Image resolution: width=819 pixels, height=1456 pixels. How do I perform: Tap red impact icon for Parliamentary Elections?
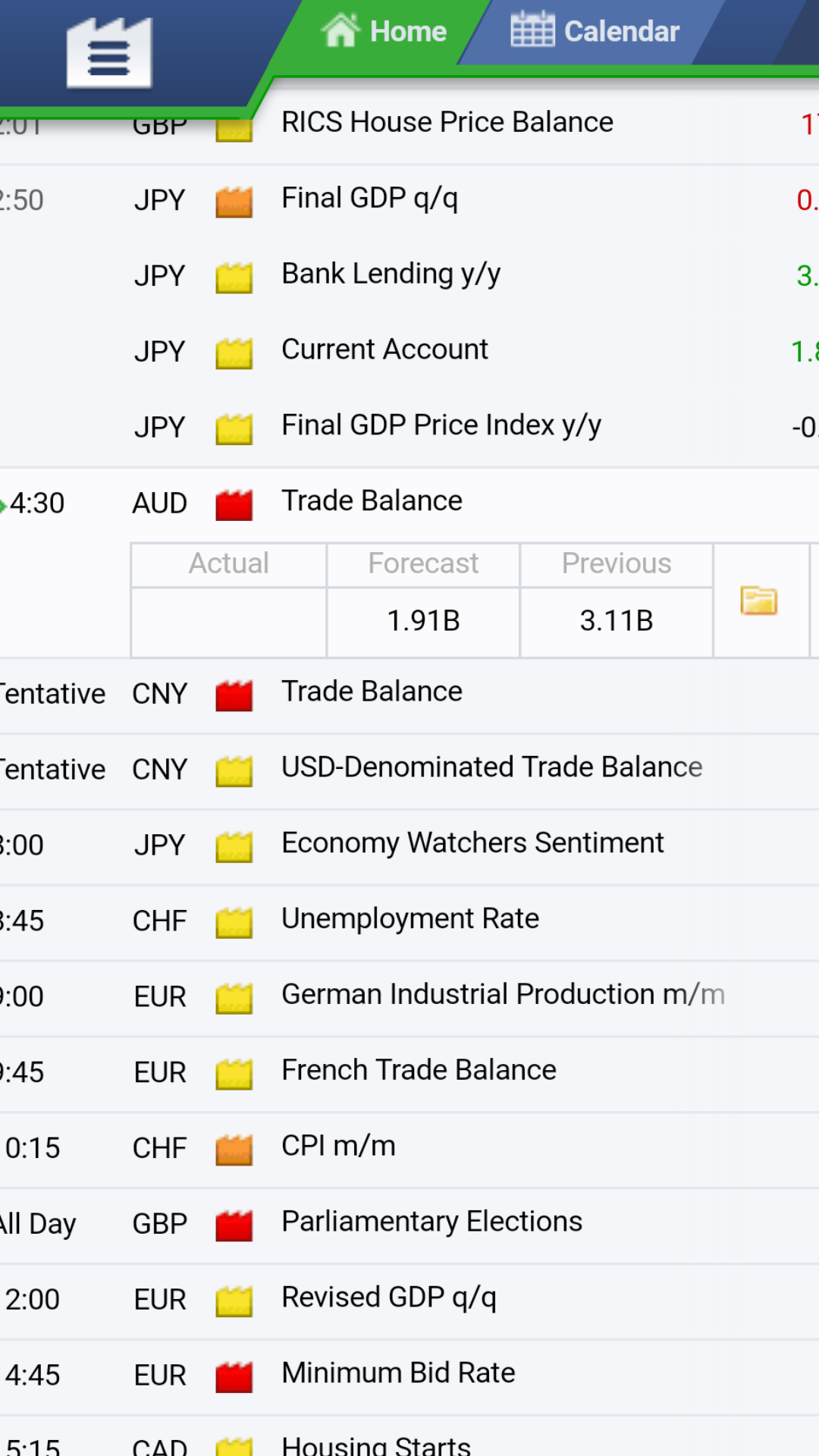234,1225
